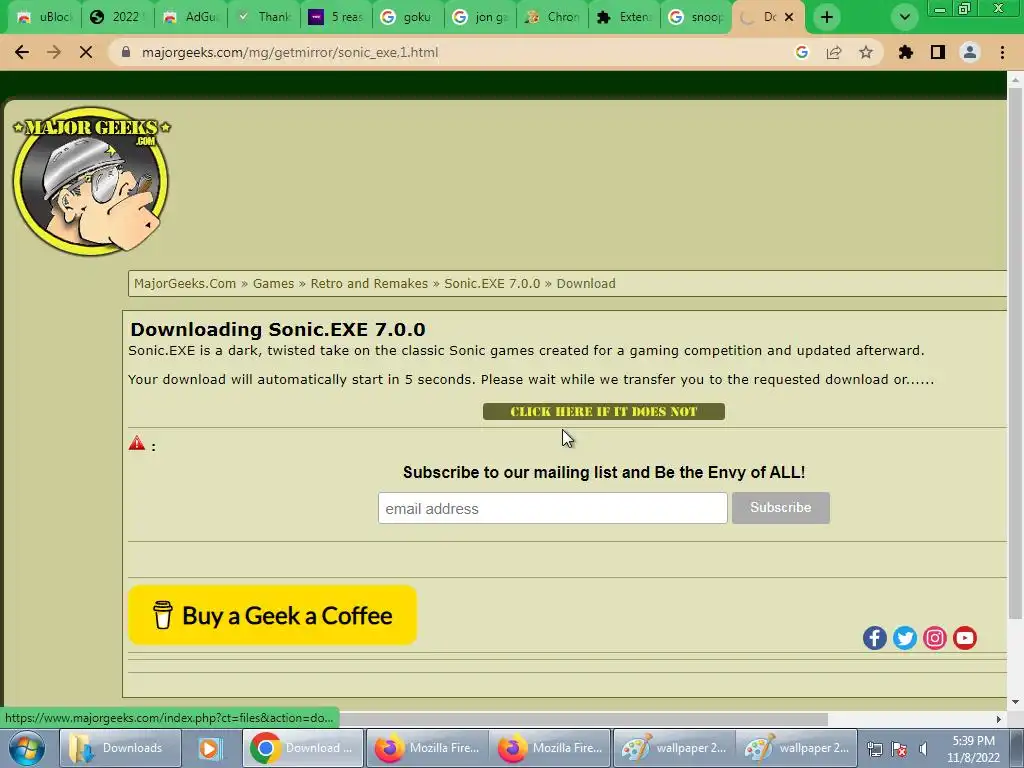
Task: Open a new tab with plus button
Action: point(827,17)
